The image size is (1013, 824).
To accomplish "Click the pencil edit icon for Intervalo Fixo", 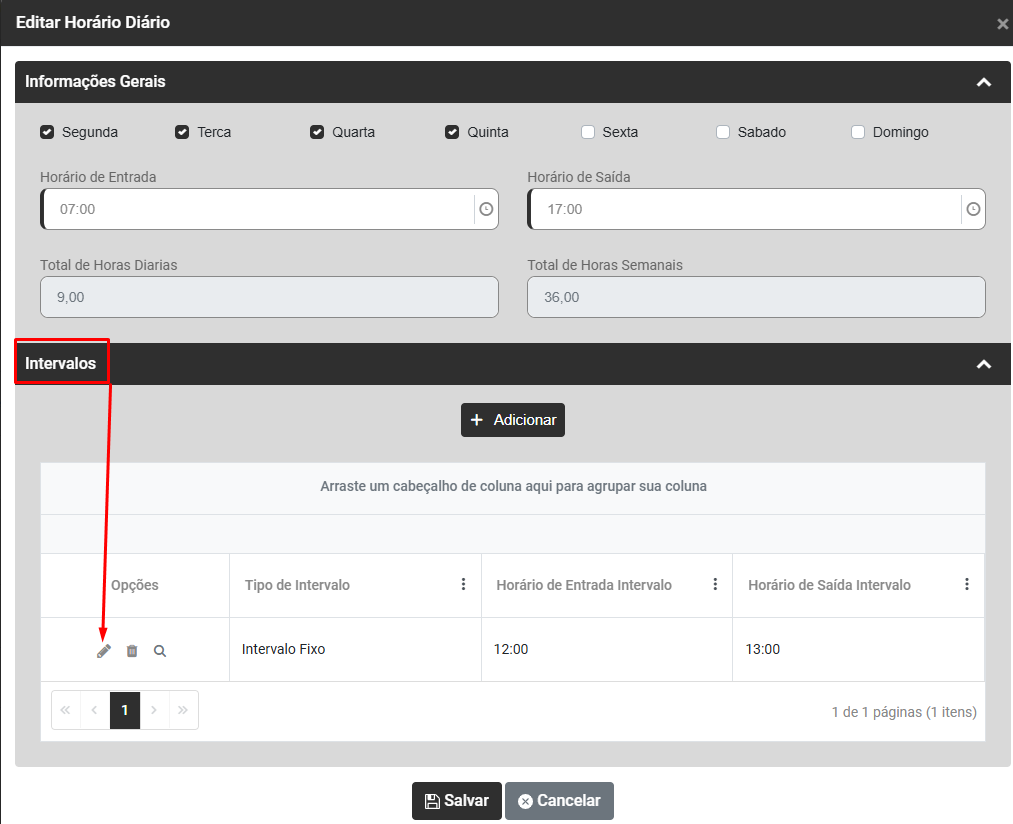I will [x=104, y=651].
